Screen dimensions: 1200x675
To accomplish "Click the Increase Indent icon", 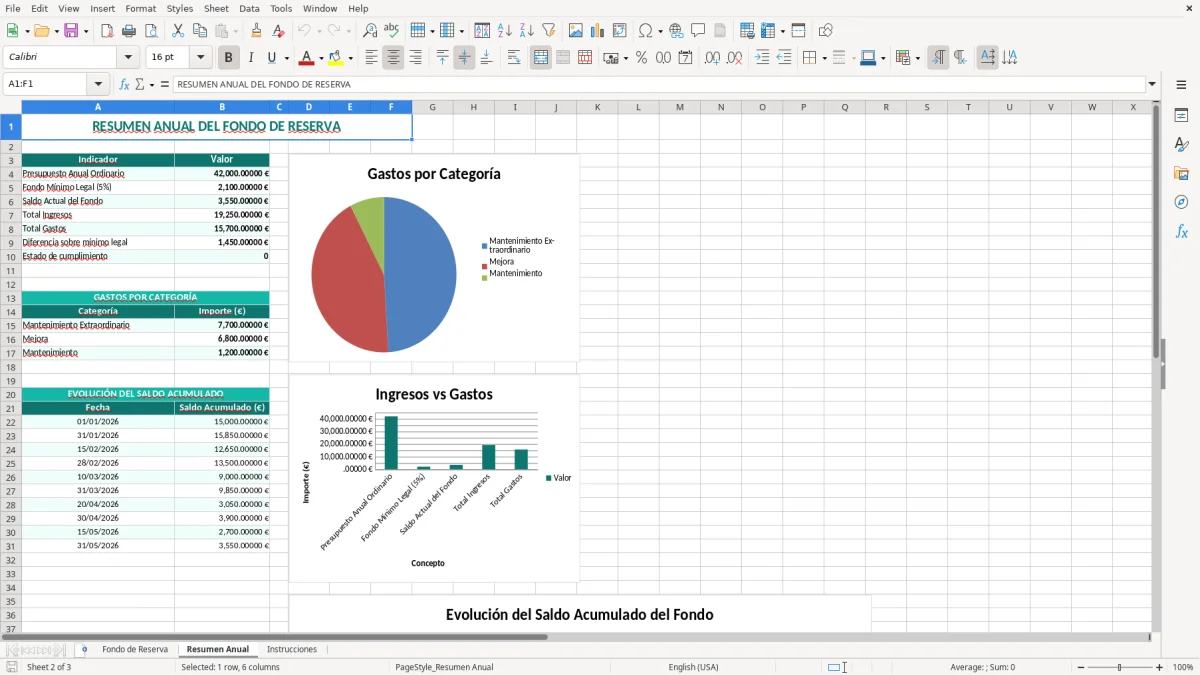I will 762,58.
